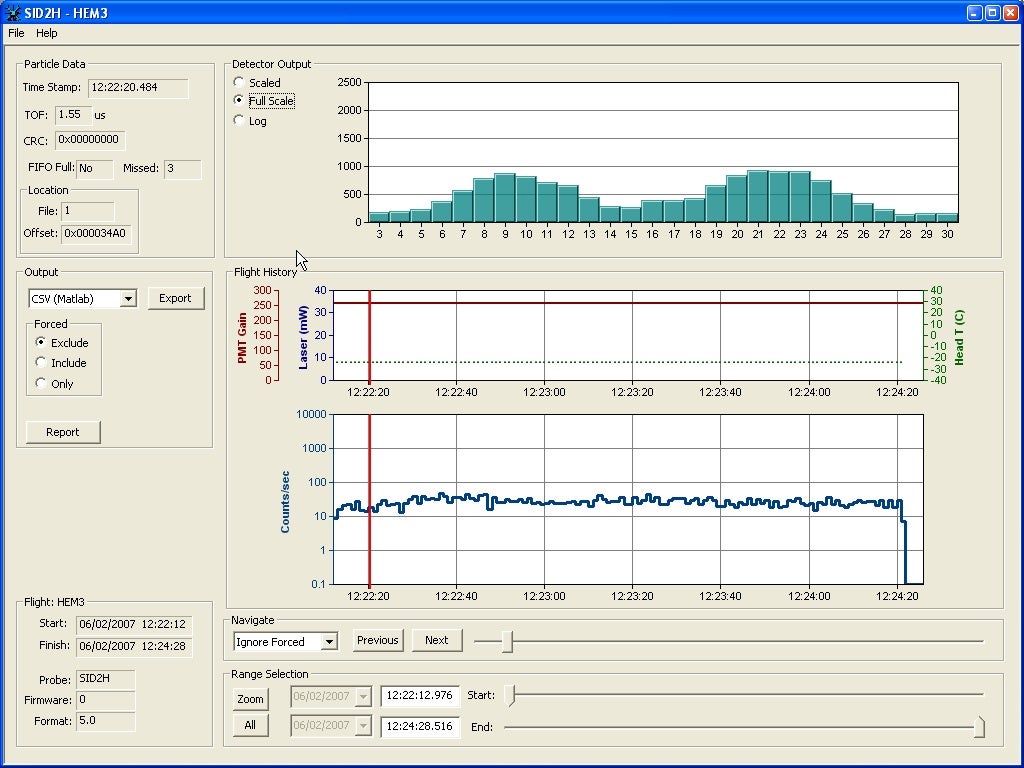
Task: Maximize the SID2H window
Action: pos(992,13)
